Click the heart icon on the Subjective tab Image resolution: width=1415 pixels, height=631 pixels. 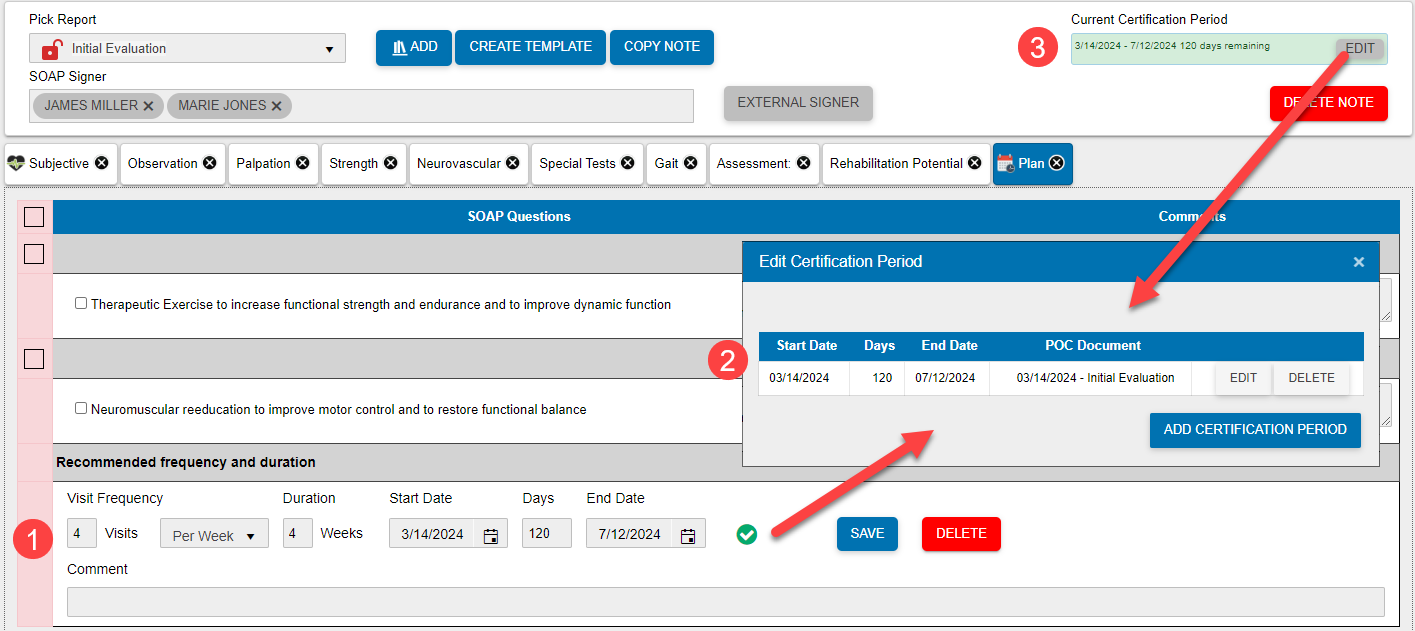click(18, 163)
